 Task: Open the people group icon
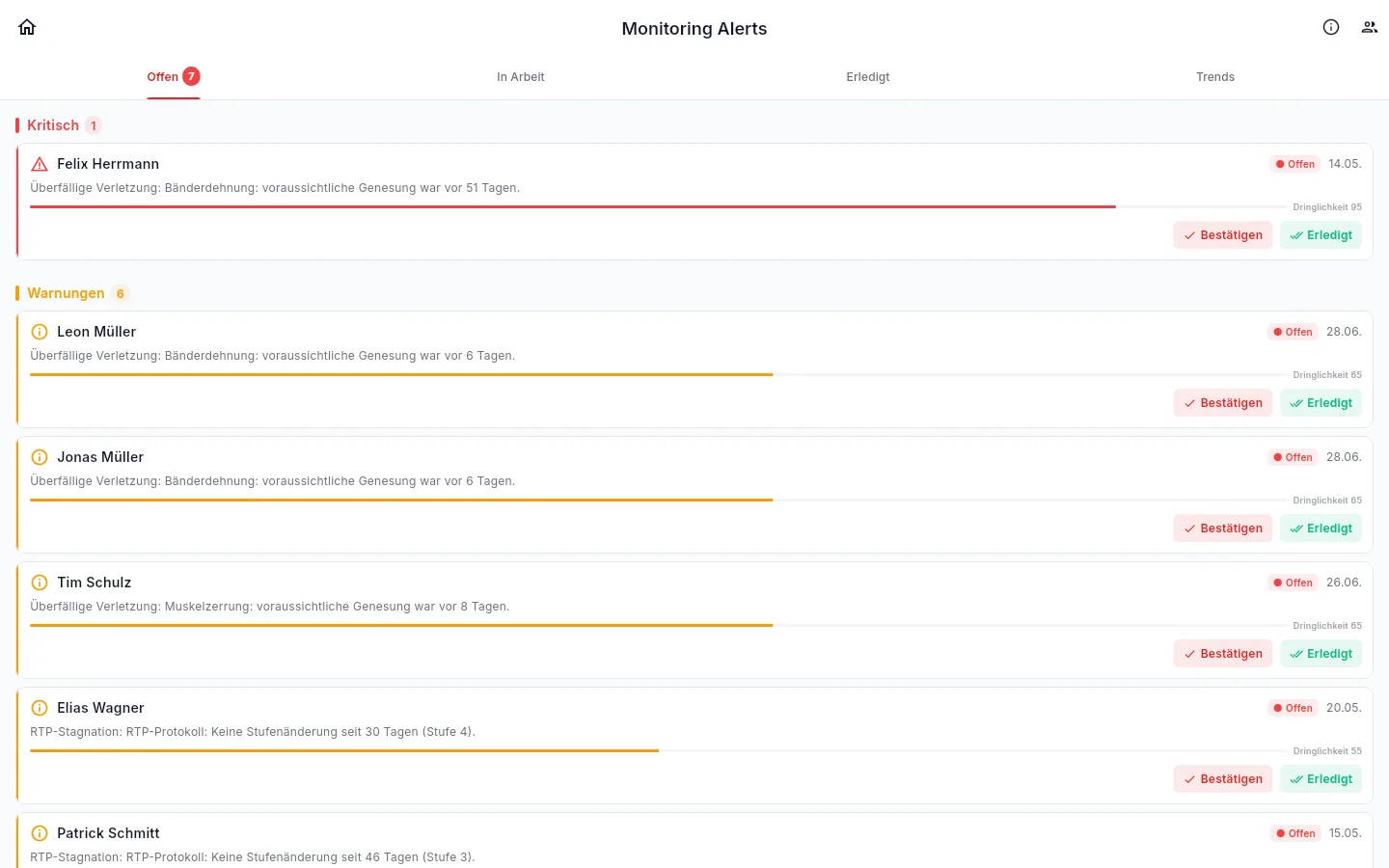(x=1370, y=27)
